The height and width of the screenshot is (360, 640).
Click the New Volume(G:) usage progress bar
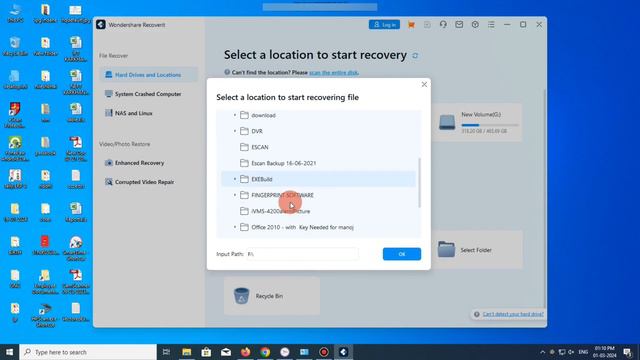tap(490, 125)
